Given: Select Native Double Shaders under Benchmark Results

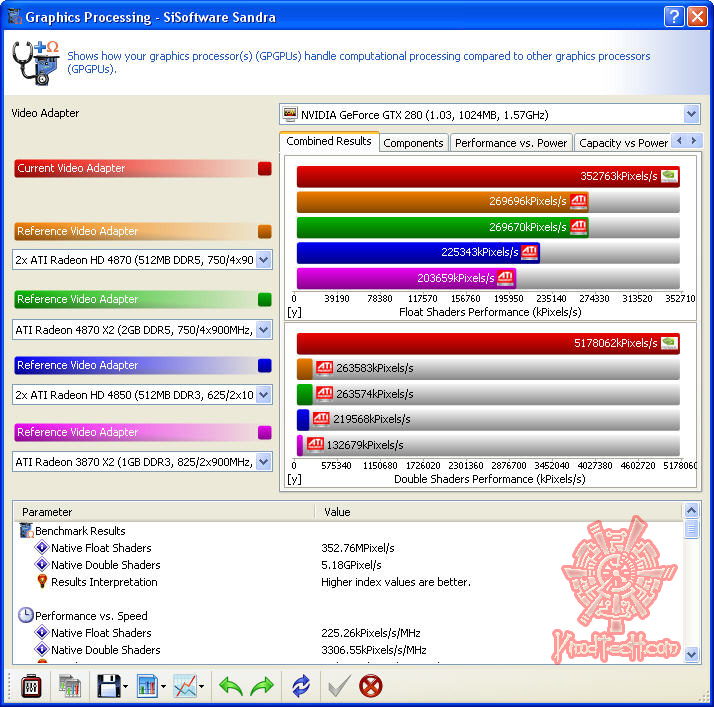Looking at the screenshot, I should click(x=106, y=565).
